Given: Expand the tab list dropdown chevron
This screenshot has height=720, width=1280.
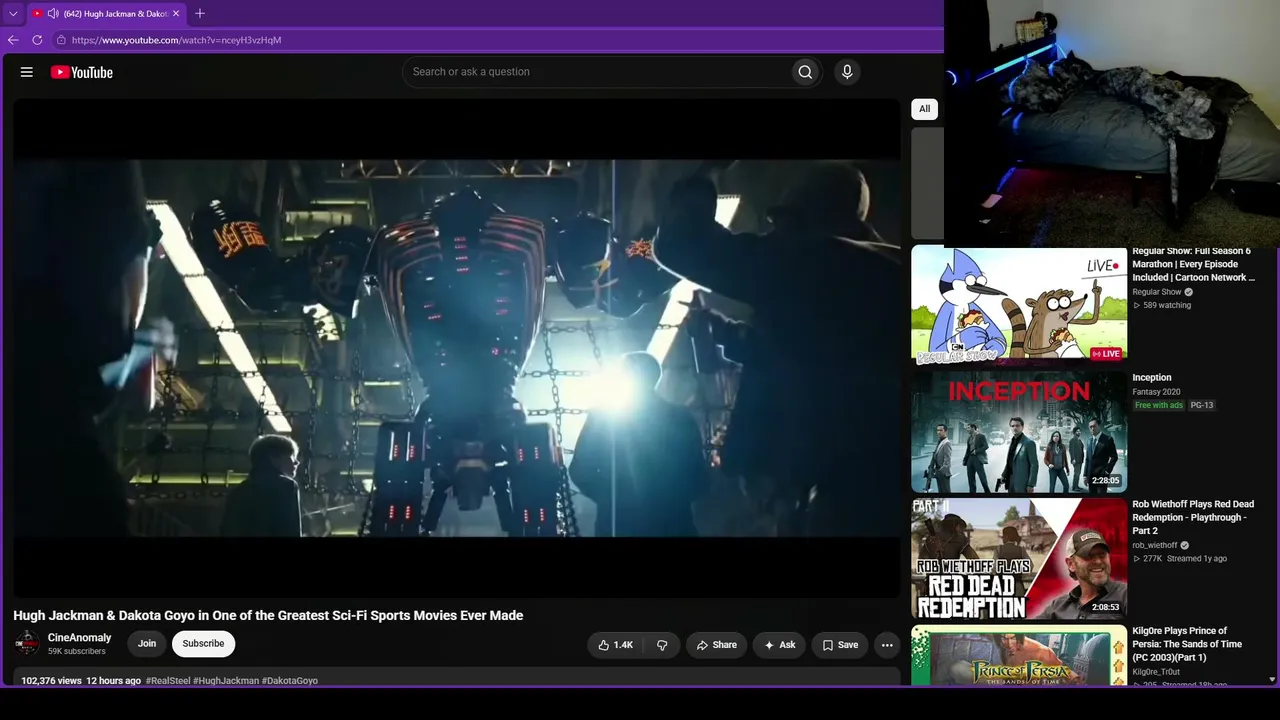Looking at the screenshot, I should click(13, 14).
